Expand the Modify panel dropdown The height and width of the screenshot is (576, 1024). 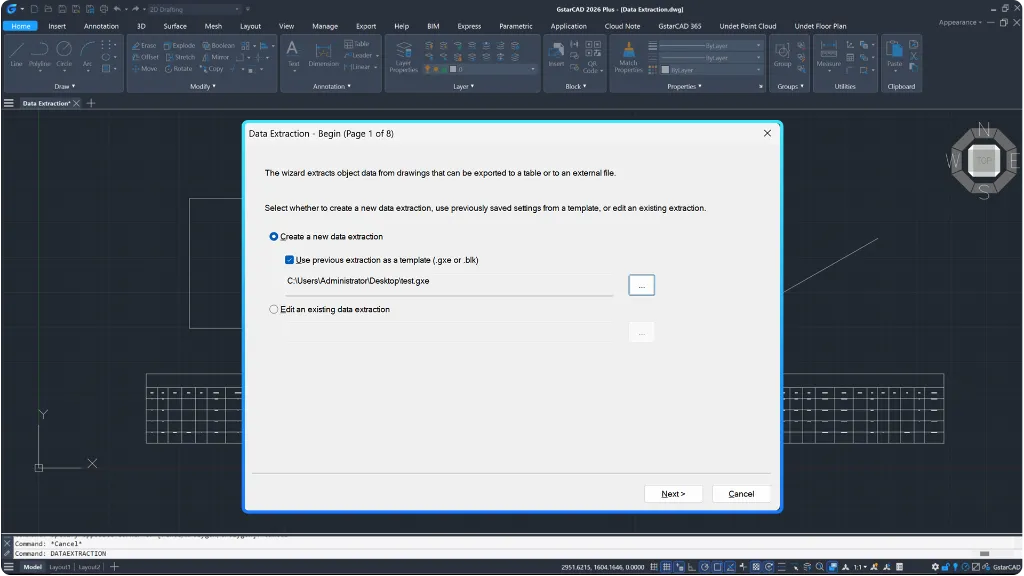pos(202,86)
